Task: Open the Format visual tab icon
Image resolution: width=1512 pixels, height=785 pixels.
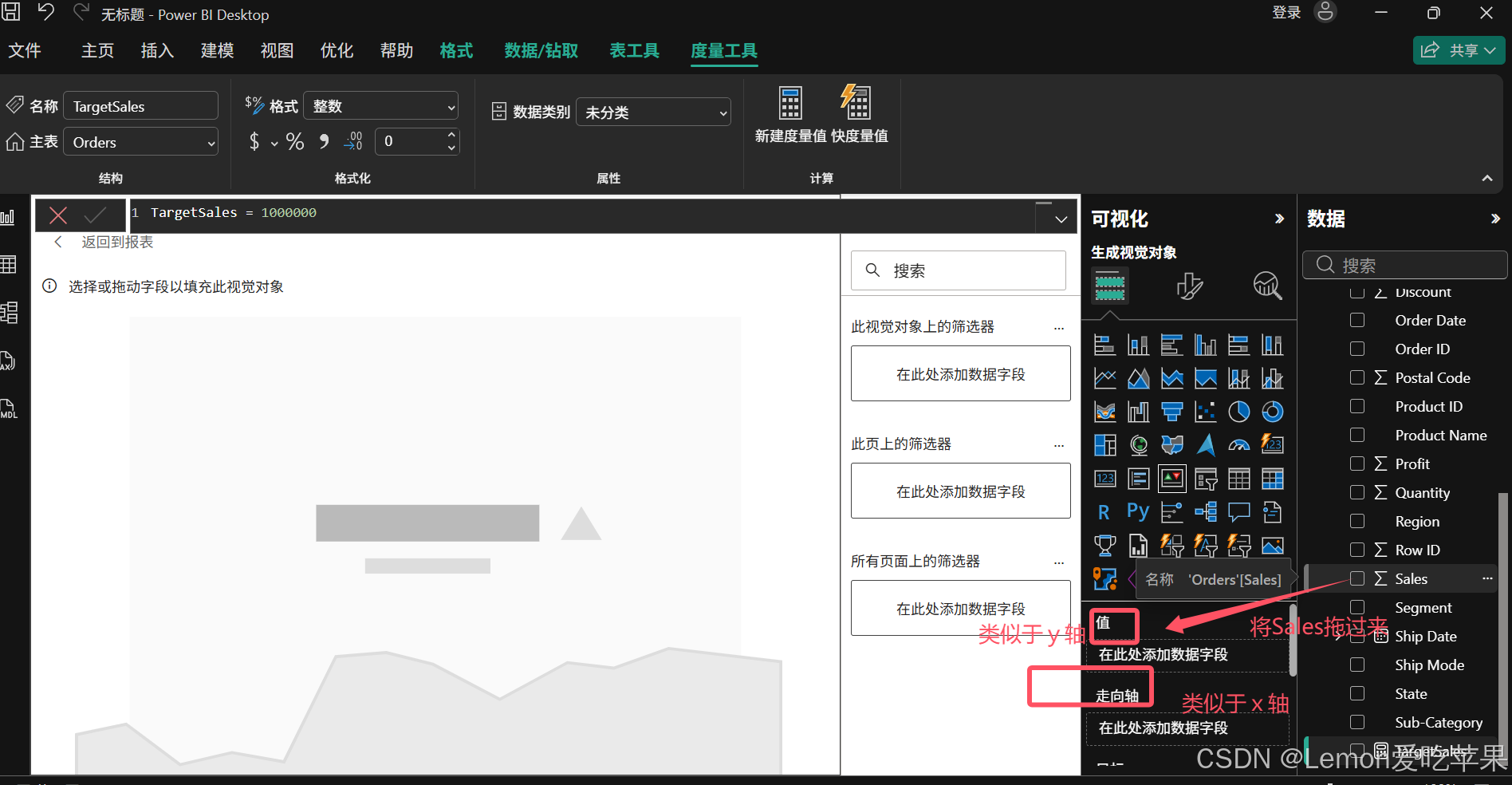Action: tap(1189, 286)
